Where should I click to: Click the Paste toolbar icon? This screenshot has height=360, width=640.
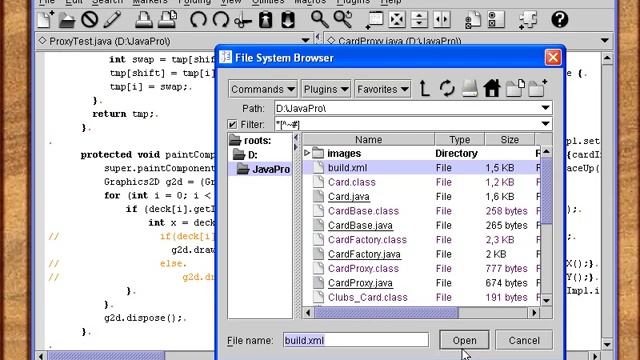pos(288,20)
